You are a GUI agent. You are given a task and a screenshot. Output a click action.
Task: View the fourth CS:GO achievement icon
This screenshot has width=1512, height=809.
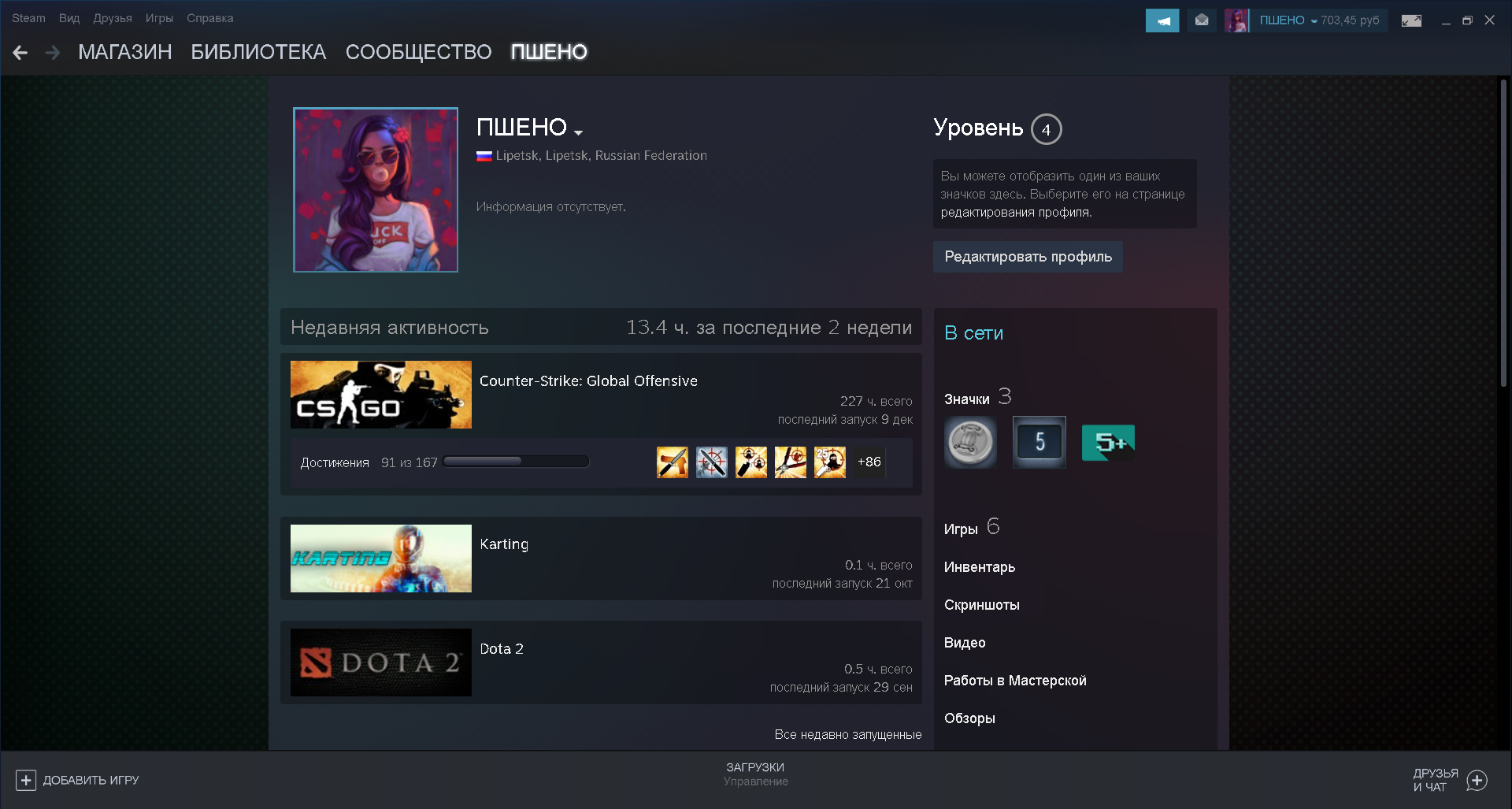click(791, 462)
